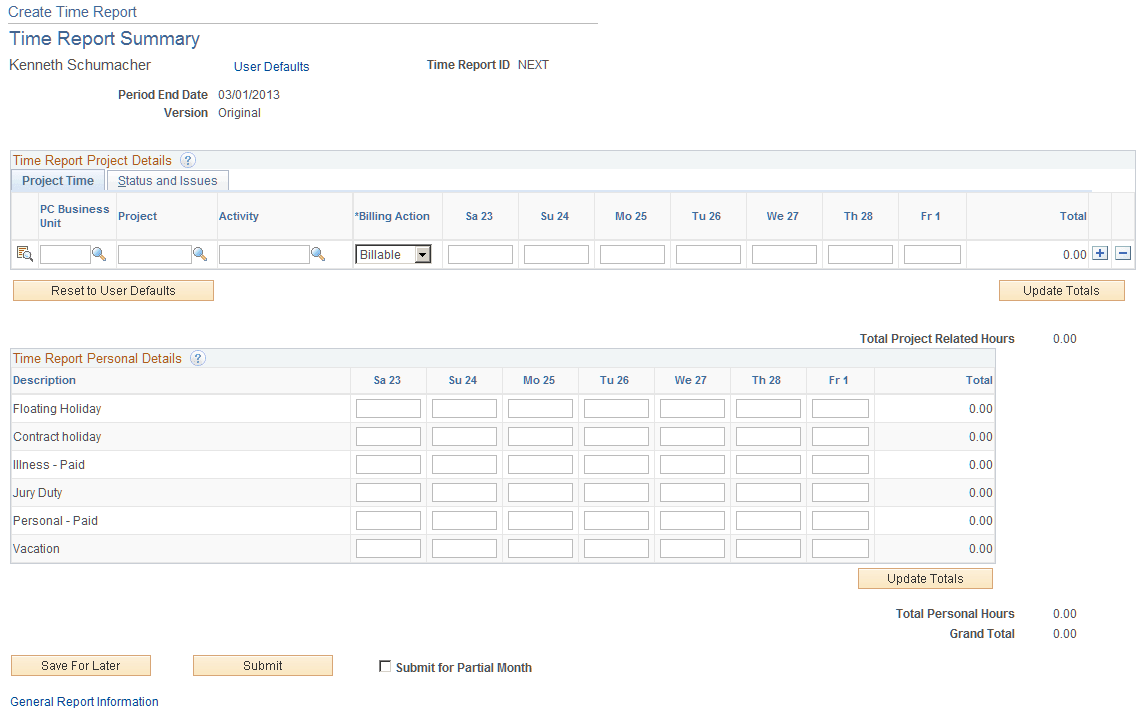
Task: Click the personalize grid icon on the row
Action: (24, 254)
